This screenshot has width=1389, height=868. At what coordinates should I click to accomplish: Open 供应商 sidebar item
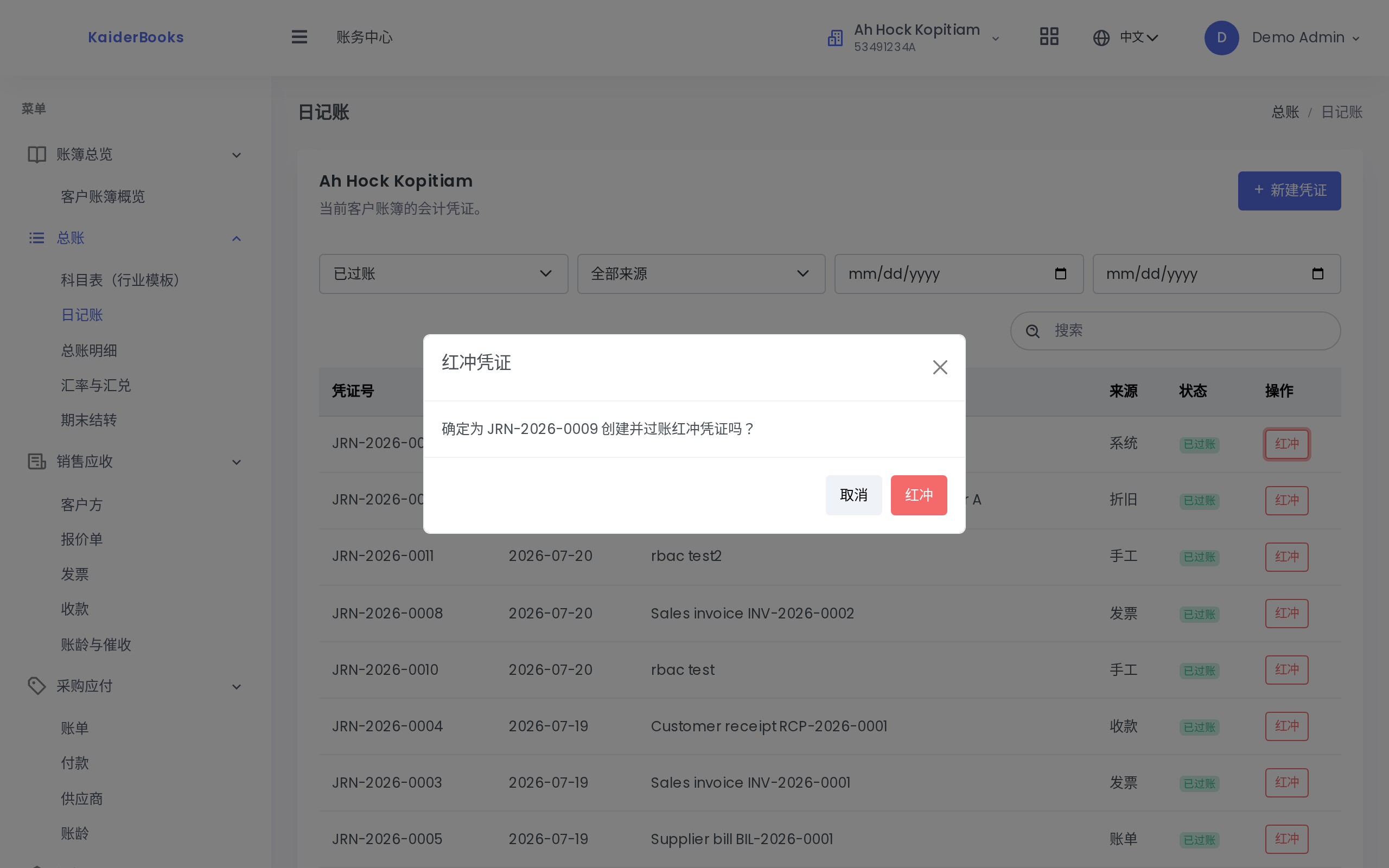82,799
